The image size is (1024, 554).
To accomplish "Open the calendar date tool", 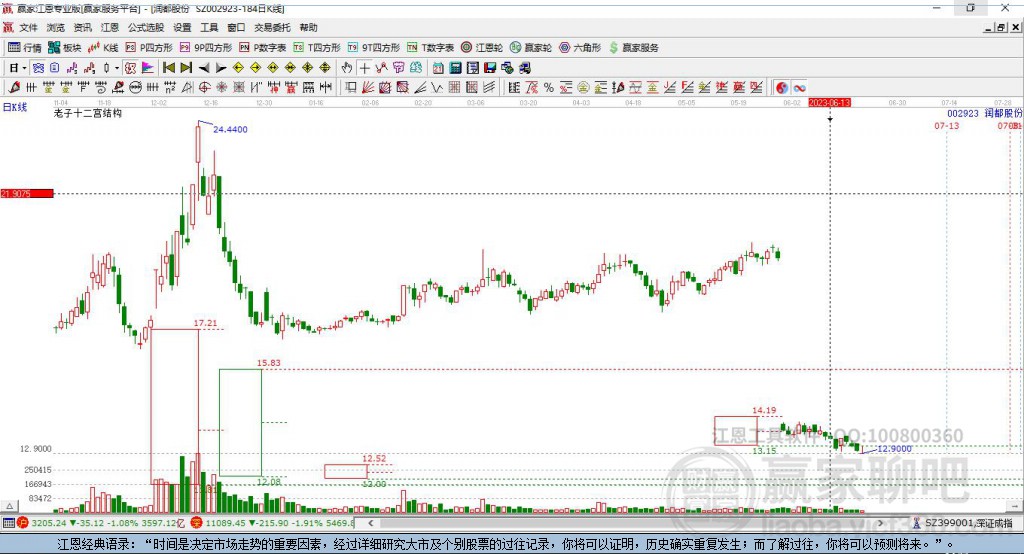I will [x=438, y=68].
